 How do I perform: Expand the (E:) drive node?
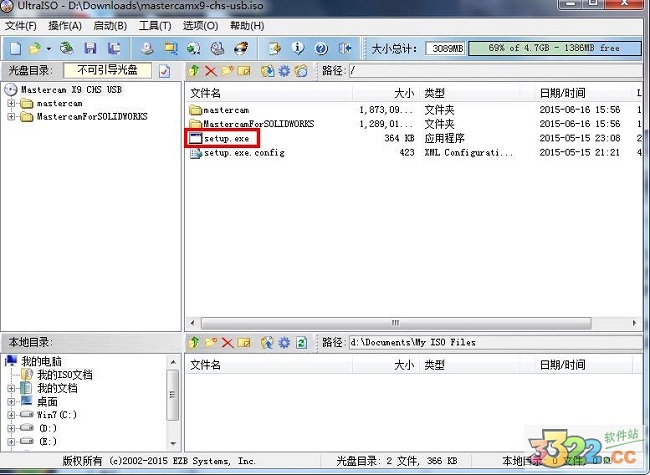pyautogui.click(x=11, y=441)
